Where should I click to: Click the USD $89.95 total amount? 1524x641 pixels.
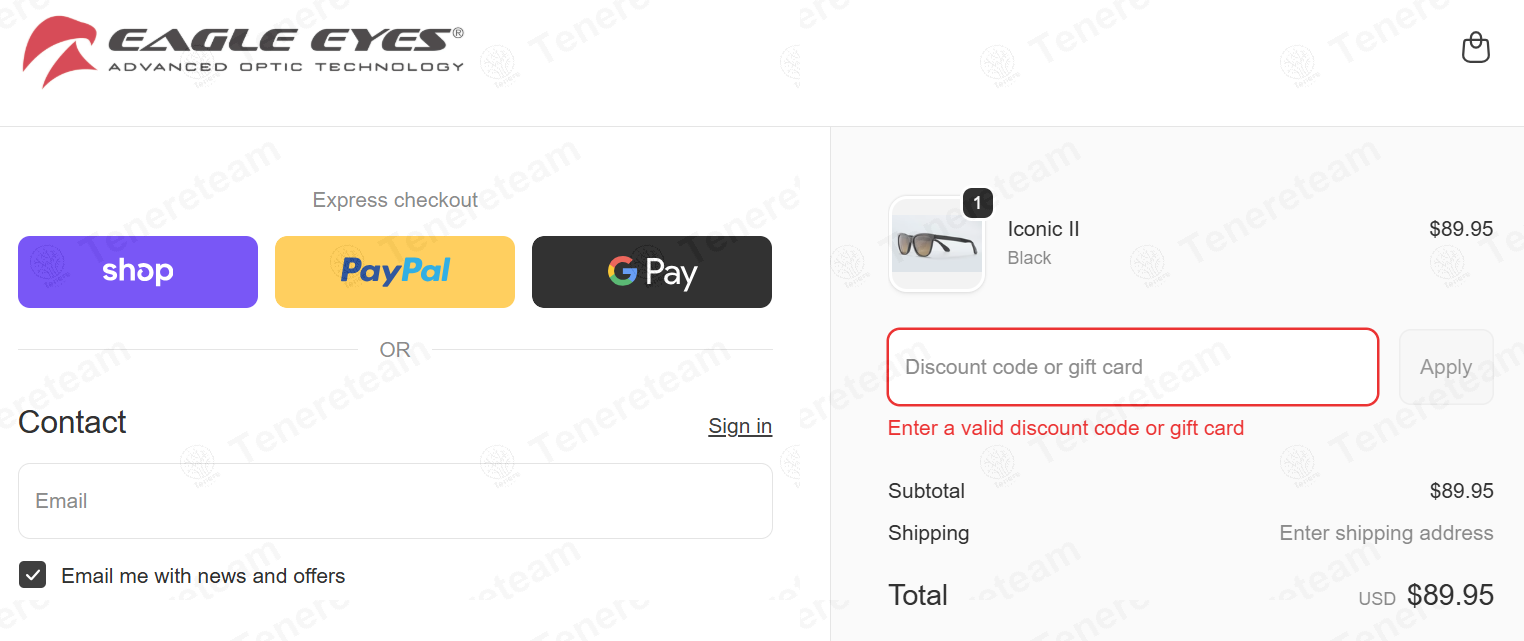[1449, 595]
